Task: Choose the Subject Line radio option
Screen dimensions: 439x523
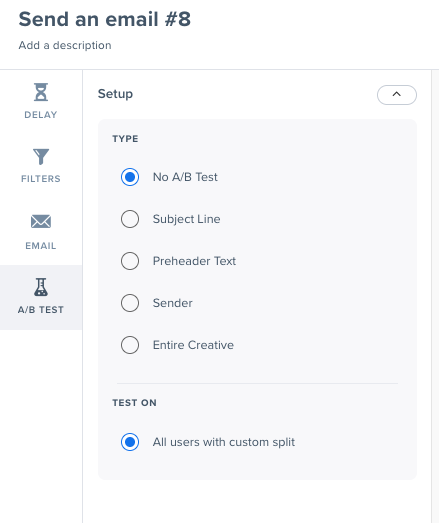Action: pyautogui.click(x=130, y=219)
